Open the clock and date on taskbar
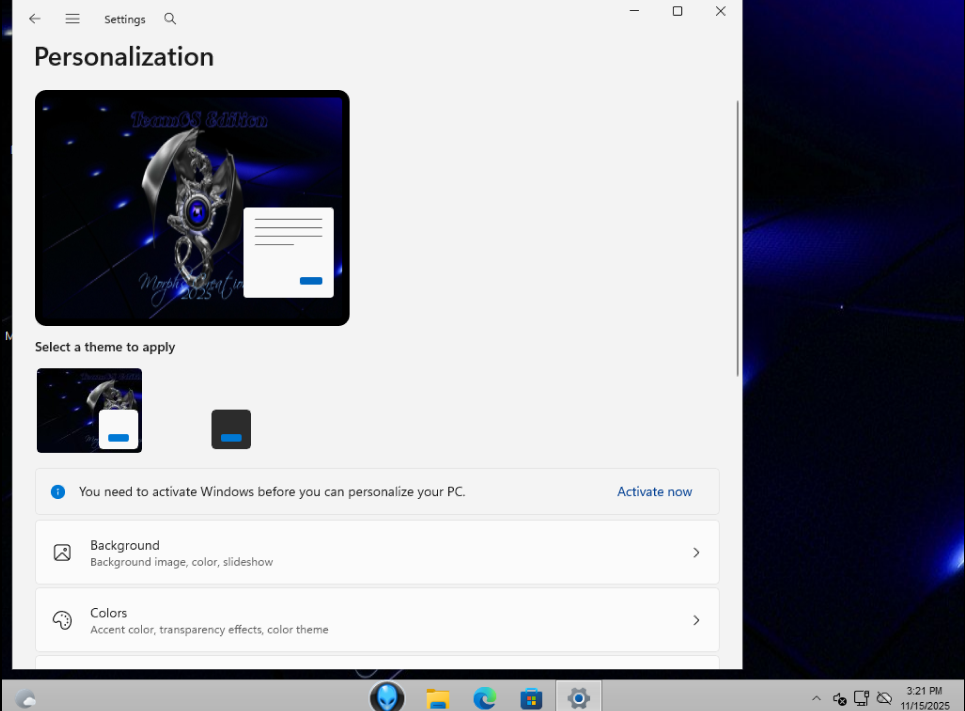 click(x=923, y=698)
